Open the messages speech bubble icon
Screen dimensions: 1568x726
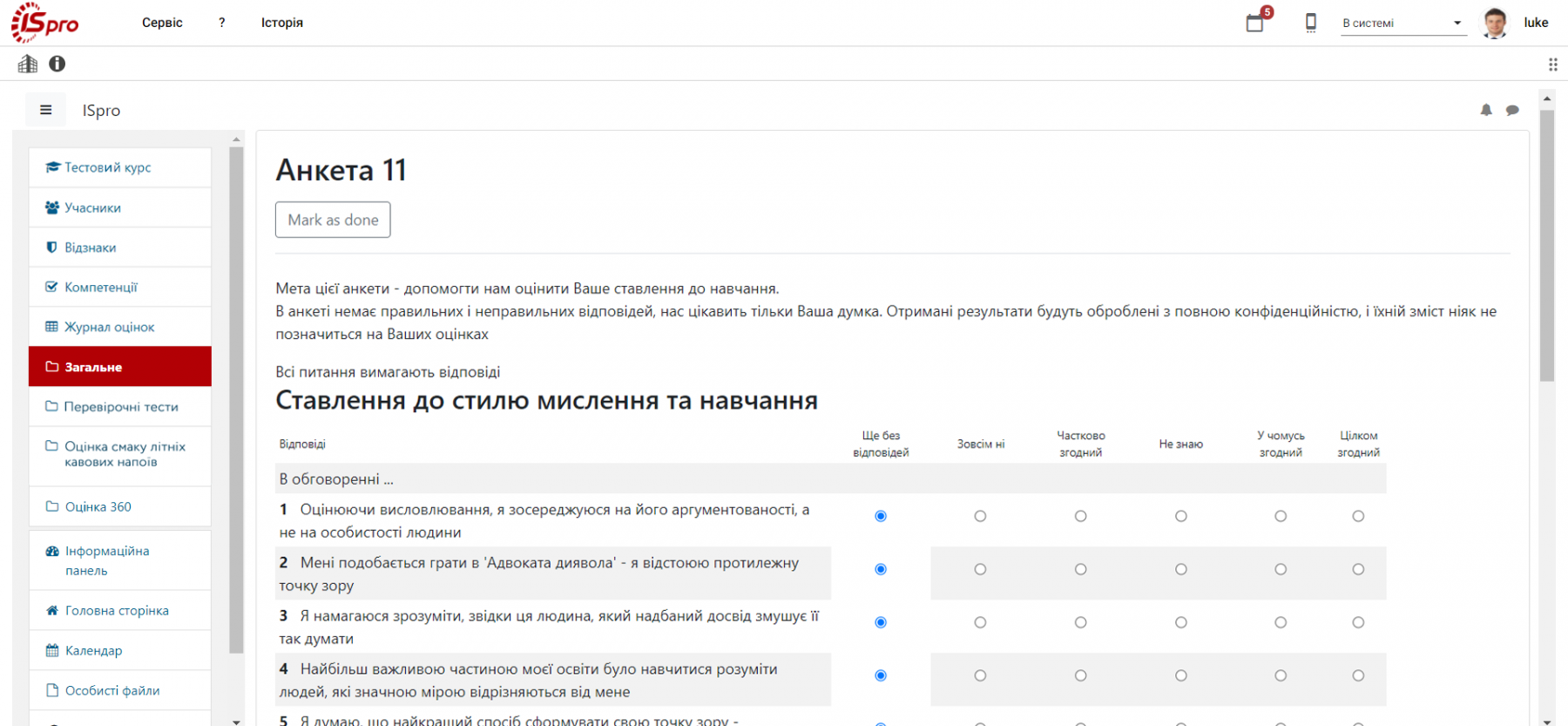tap(1512, 110)
